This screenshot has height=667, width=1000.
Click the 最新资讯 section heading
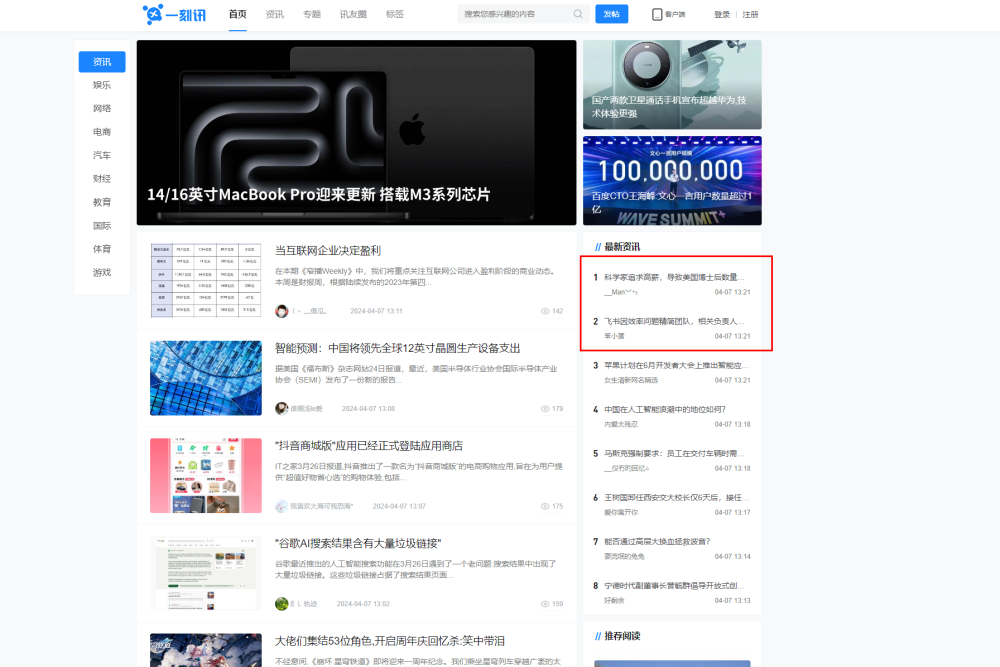tap(622, 247)
